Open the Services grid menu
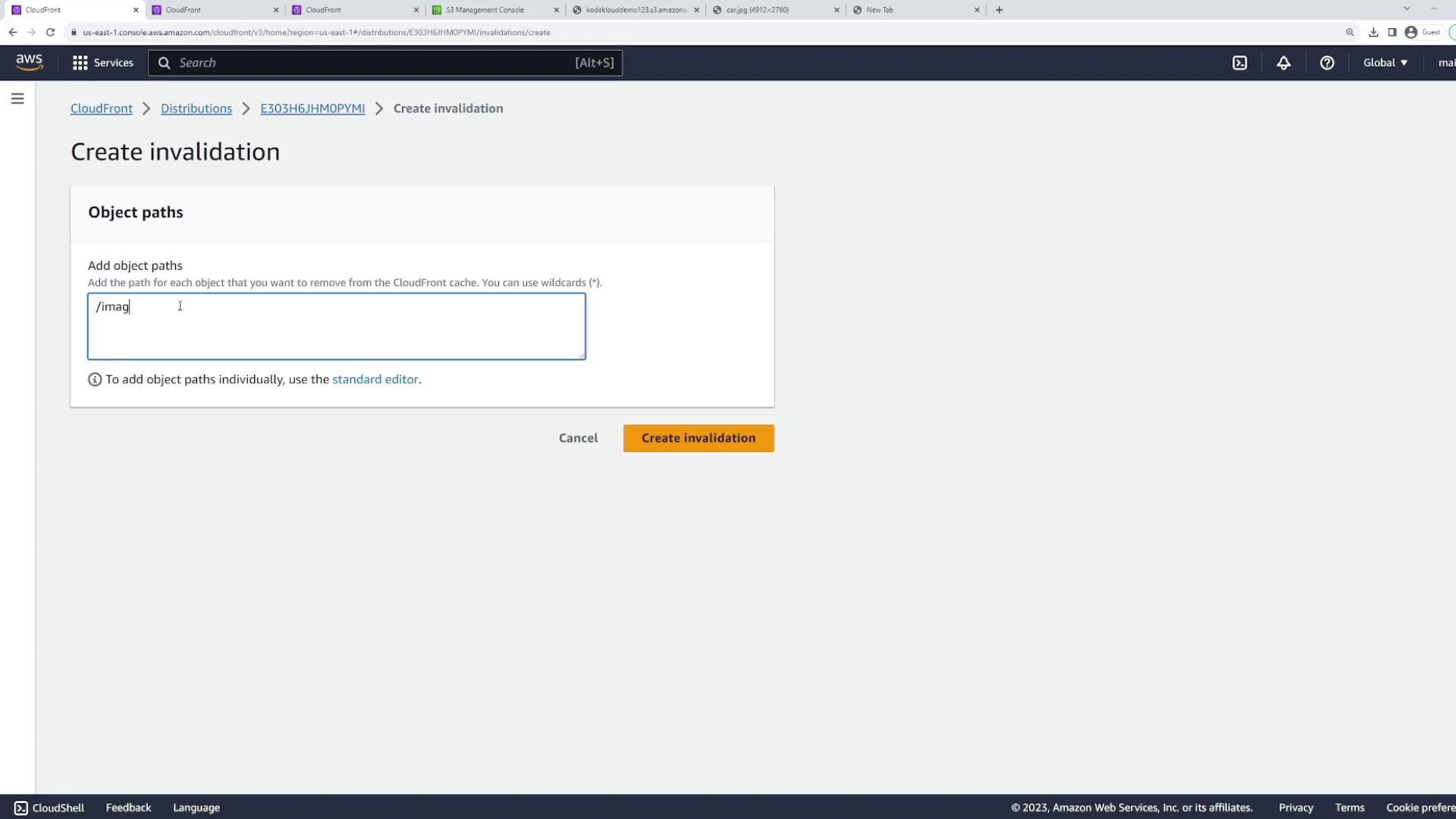The height and width of the screenshot is (819, 1456). click(102, 63)
